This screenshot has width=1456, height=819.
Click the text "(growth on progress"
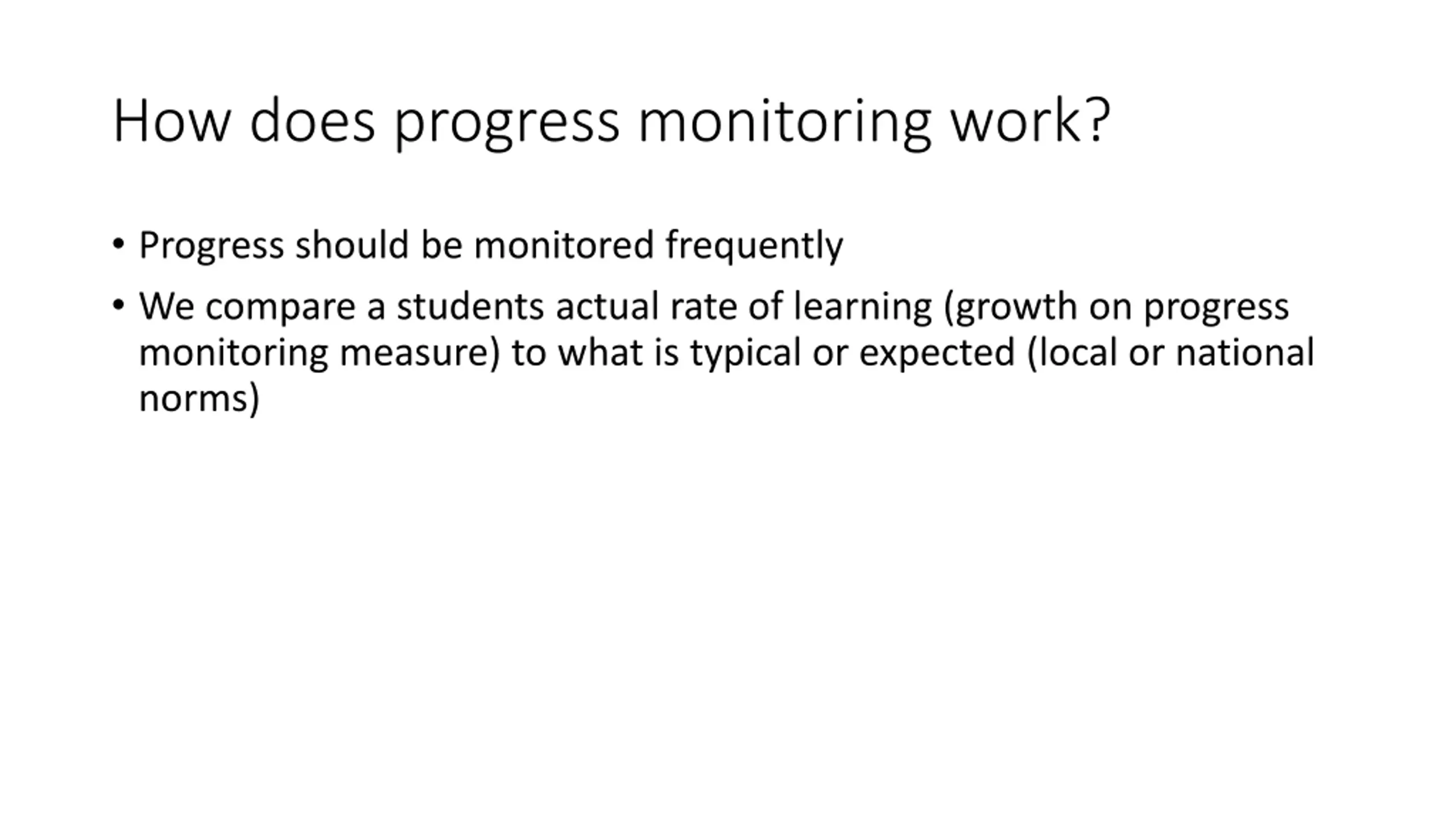(1116, 307)
